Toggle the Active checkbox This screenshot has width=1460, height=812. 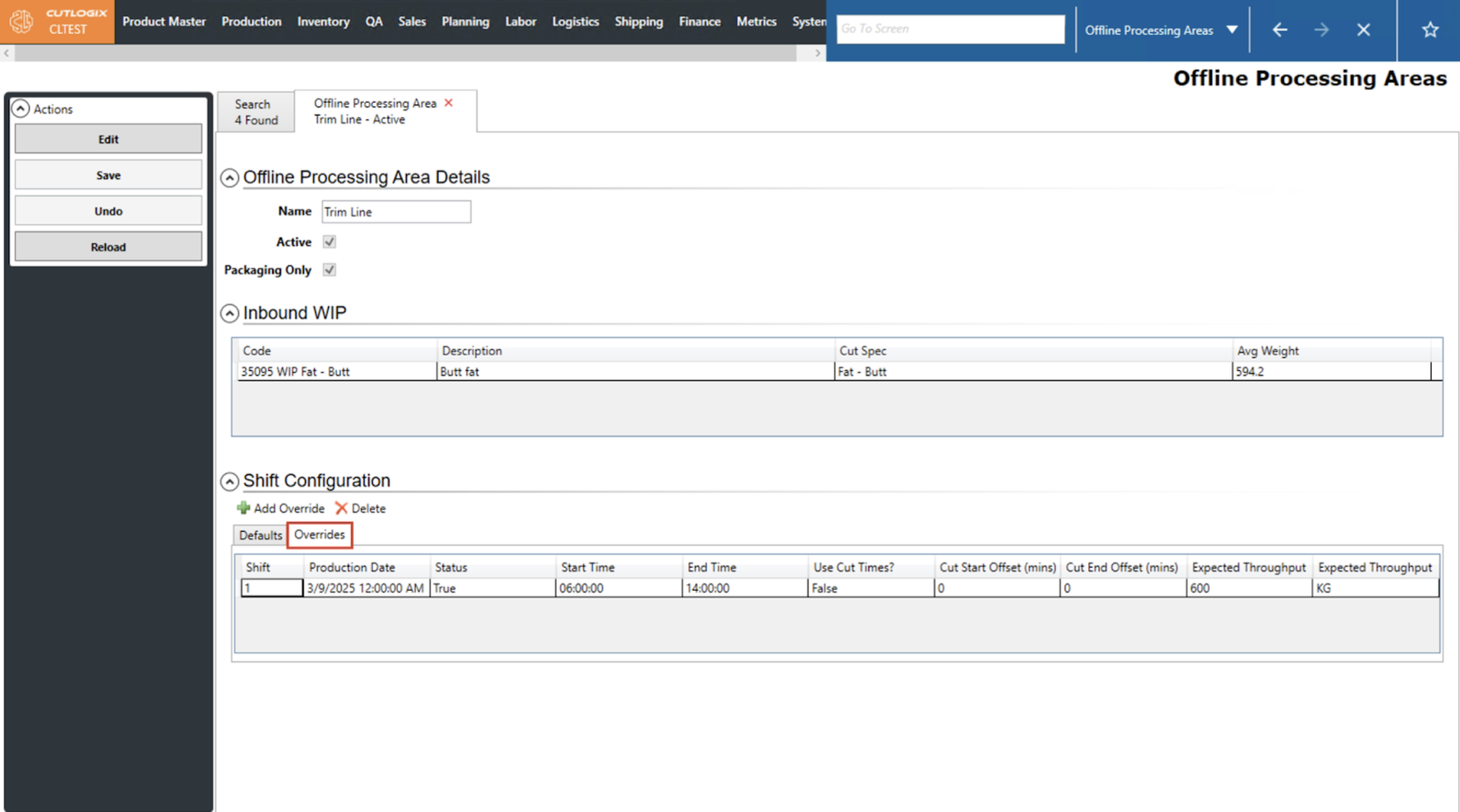pyautogui.click(x=329, y=242)
